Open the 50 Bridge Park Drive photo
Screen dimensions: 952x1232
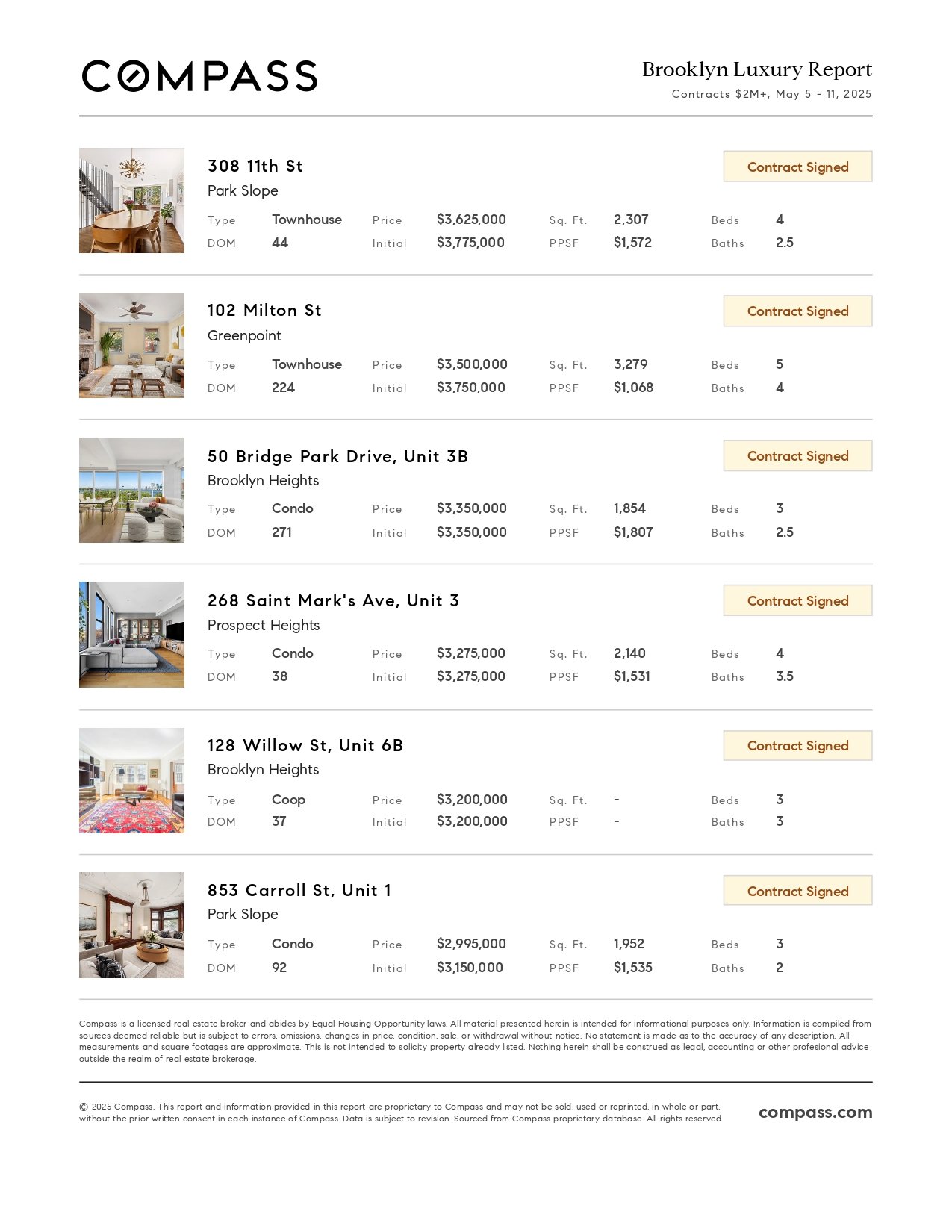tap(131, 490)
